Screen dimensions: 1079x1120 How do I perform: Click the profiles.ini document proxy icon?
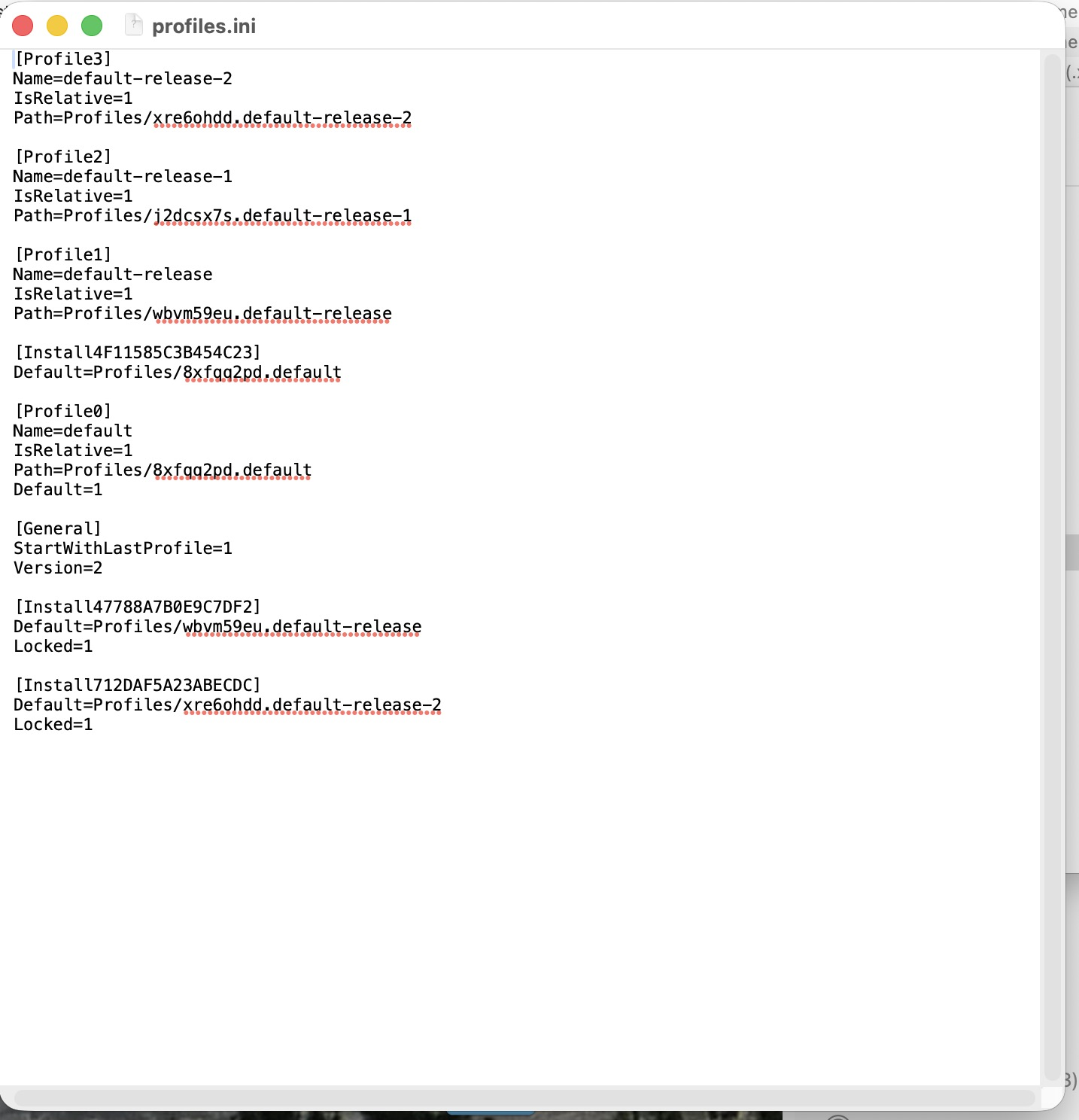[x=133, y=26]
